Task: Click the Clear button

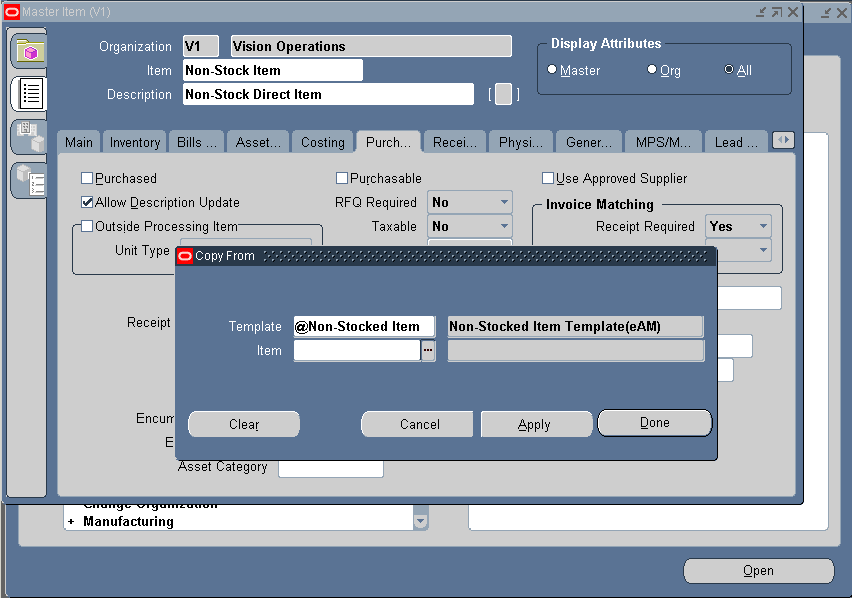Action: [244, 424]
